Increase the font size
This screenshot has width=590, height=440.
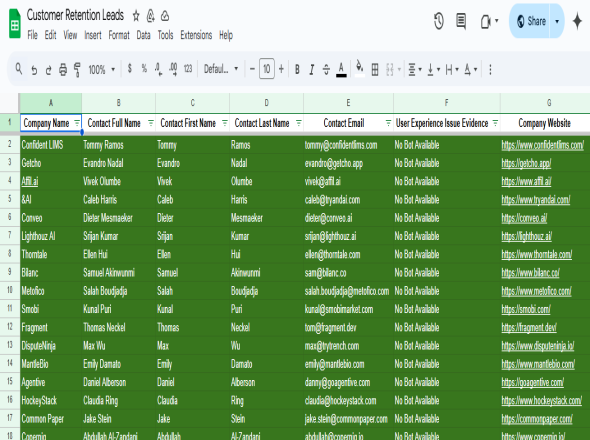281,69
